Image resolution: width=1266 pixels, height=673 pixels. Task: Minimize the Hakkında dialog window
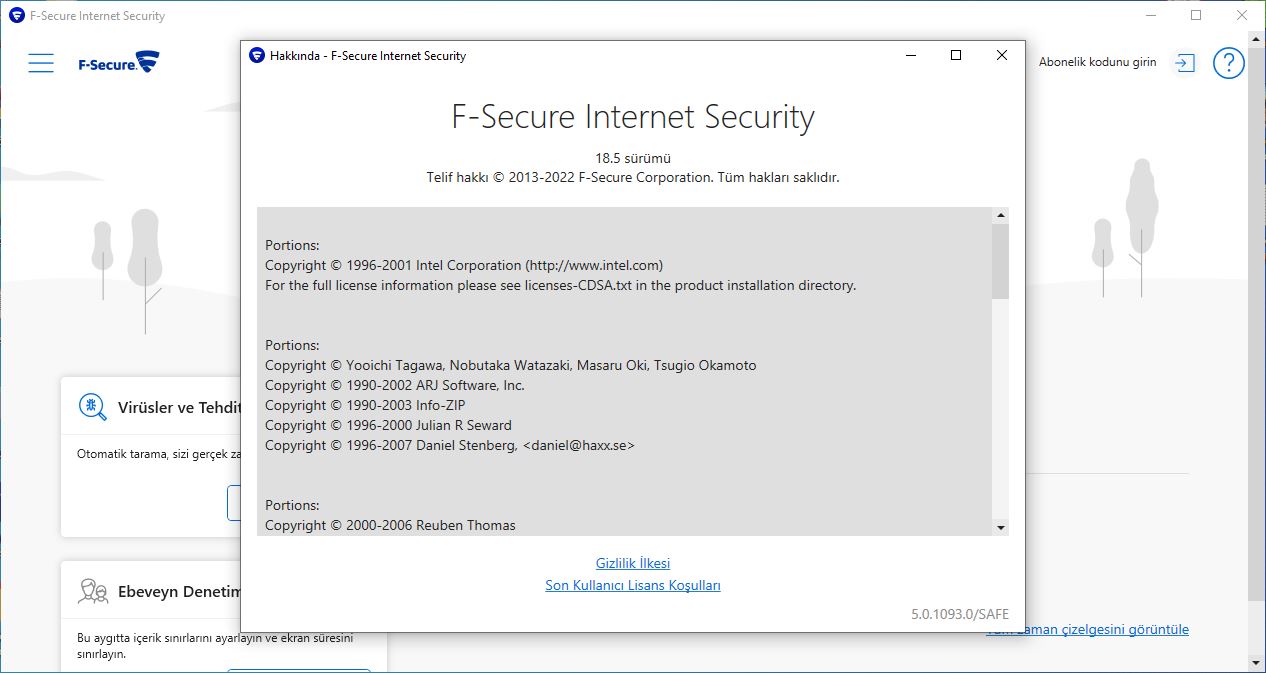(x=910, y=56)
